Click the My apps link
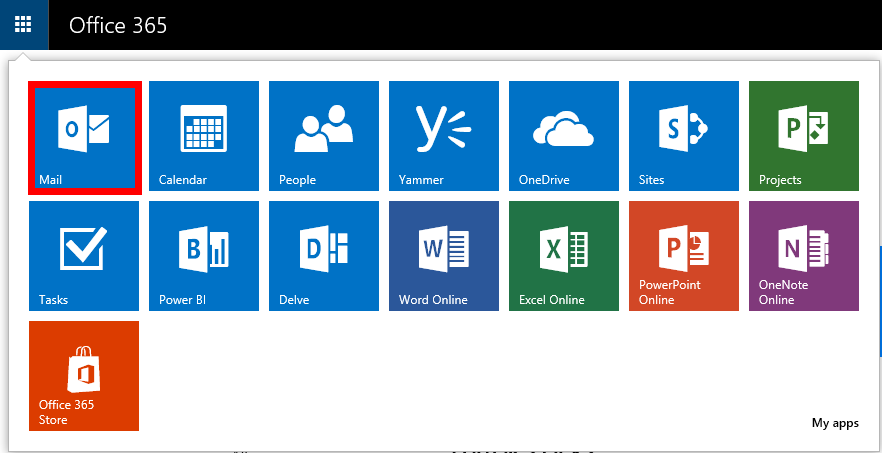 [835, 423]
